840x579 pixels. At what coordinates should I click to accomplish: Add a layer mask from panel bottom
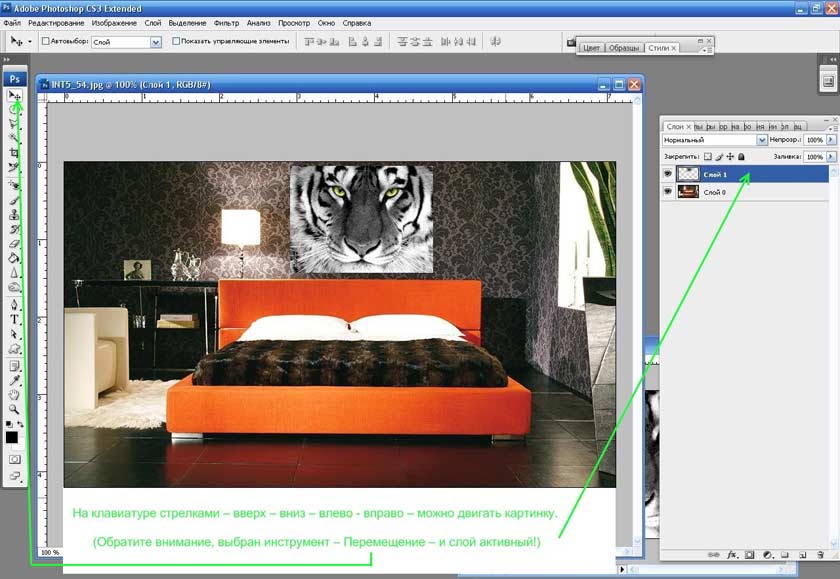click(x=749, y=553)
